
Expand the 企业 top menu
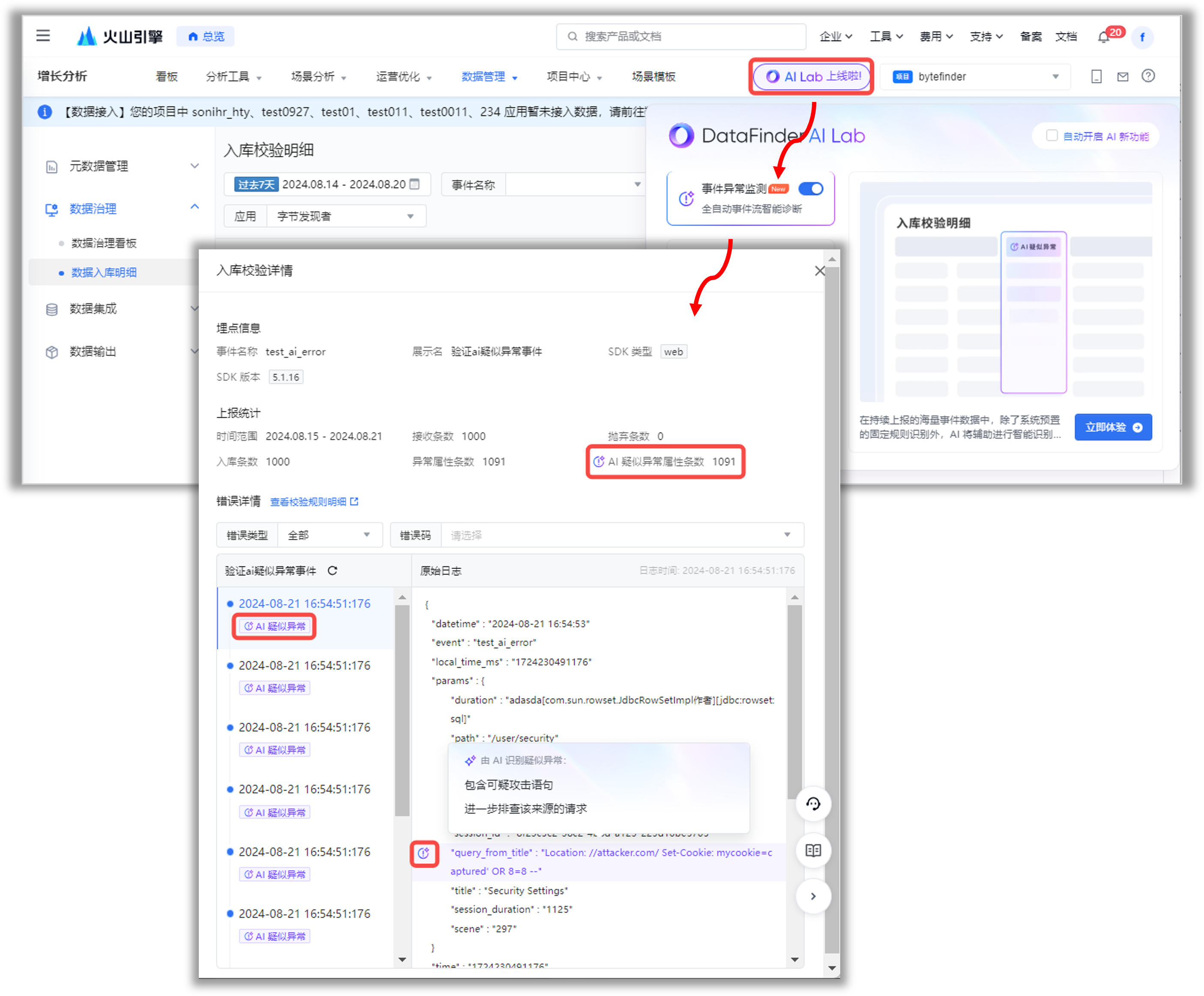(x=836, y=37)
